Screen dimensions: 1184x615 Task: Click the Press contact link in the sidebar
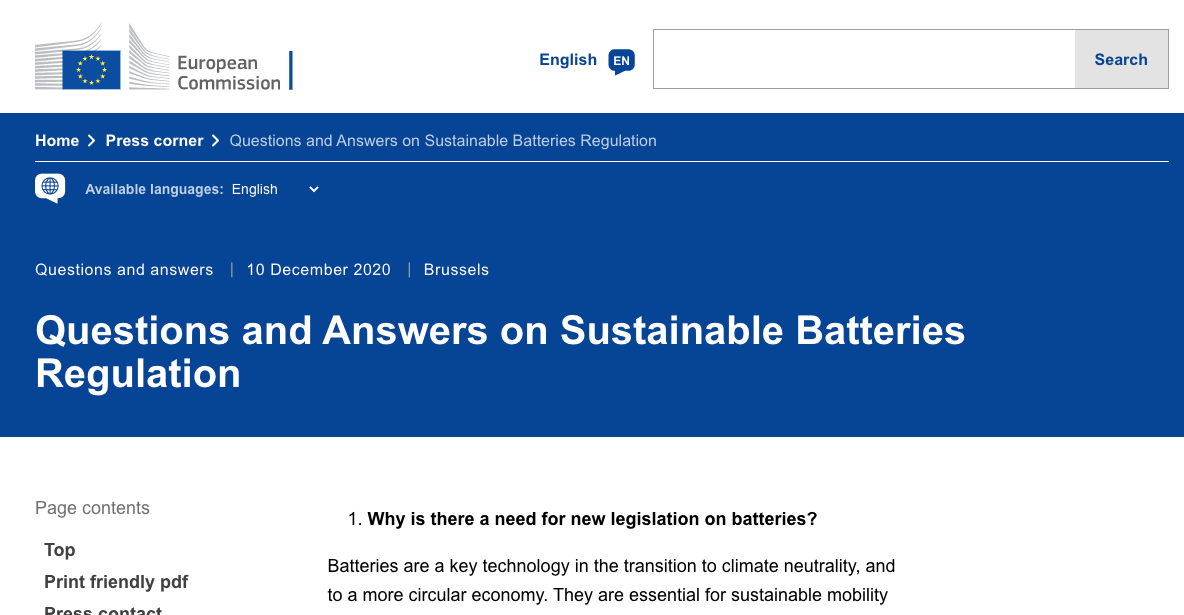(x=103, y=609)
